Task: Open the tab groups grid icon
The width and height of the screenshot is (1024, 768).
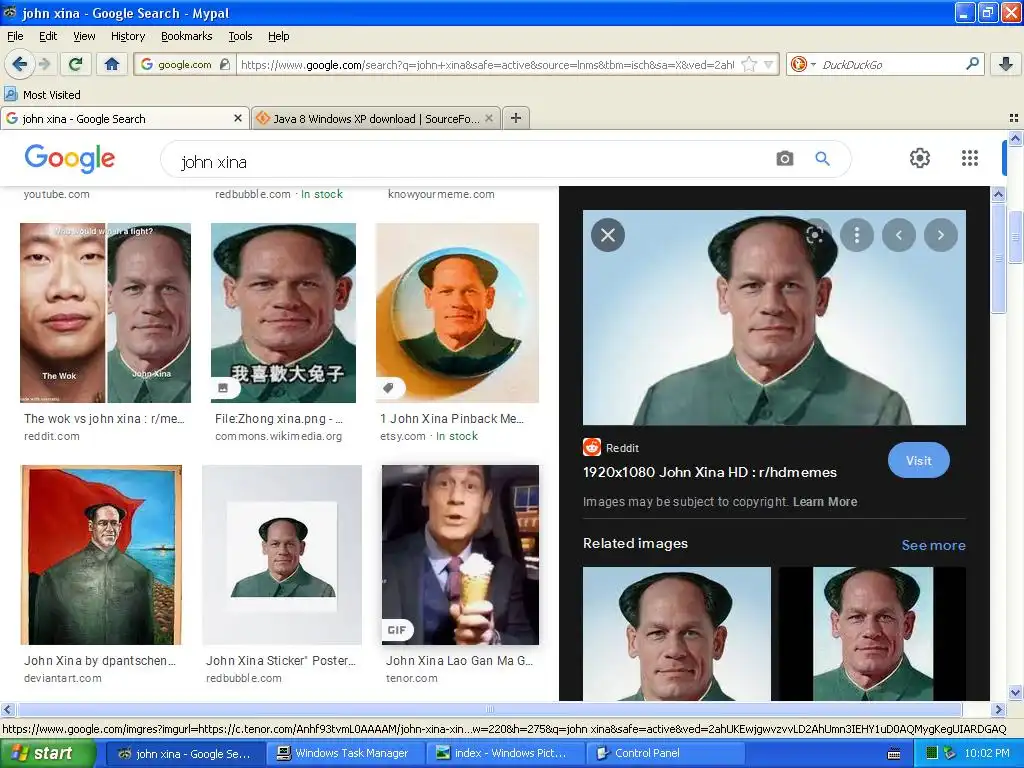Action: point(1014,118)
